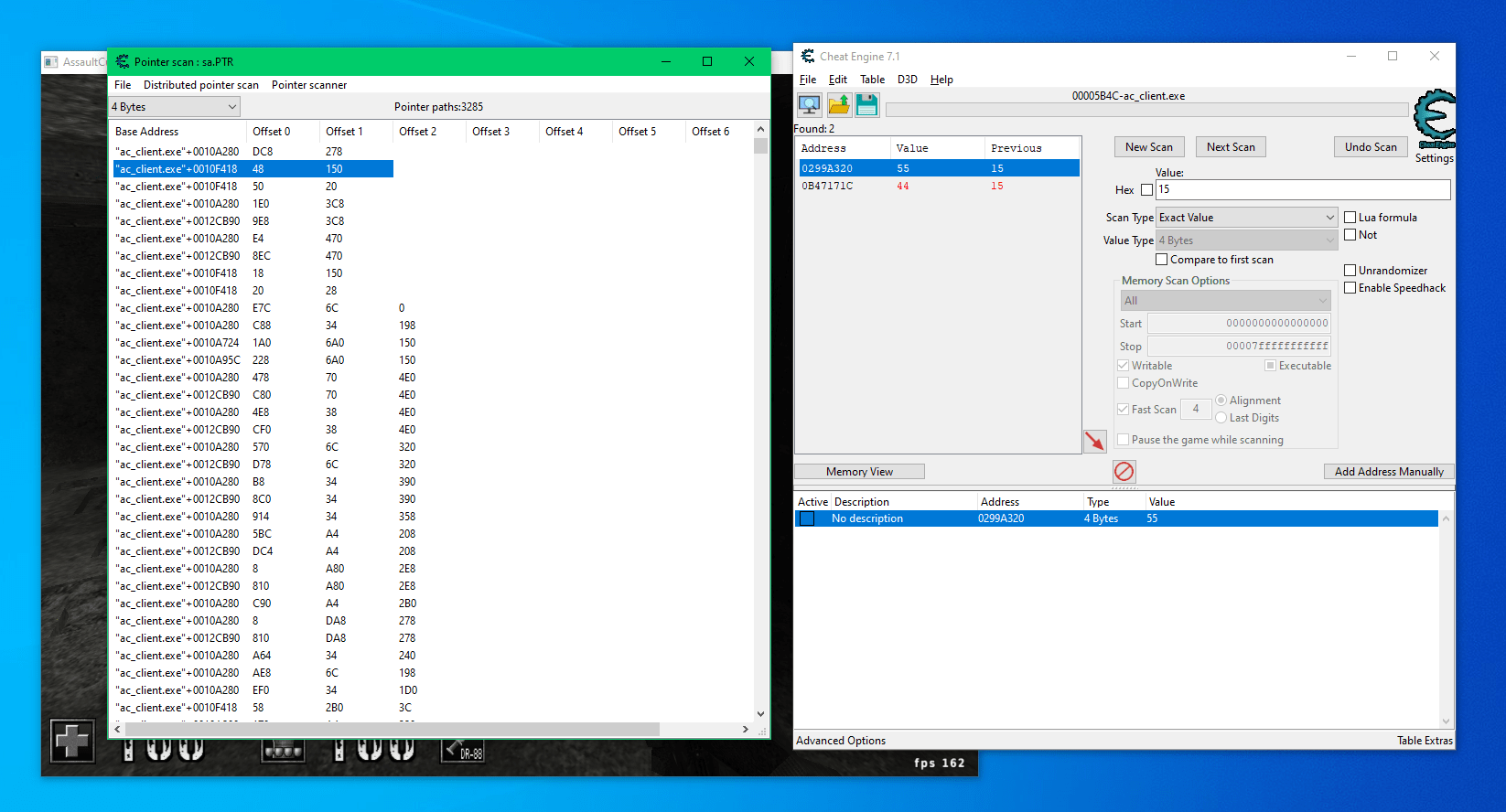Click the scan Value input field
Image resolution: width=1506 pixels, height=812 pixels.
(1303, 189)
